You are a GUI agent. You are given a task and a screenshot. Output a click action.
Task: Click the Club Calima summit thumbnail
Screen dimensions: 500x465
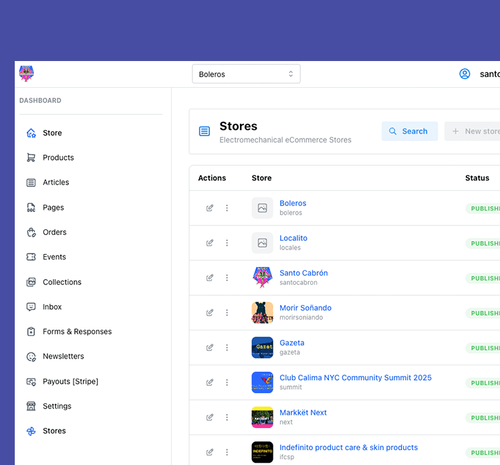click(x=262, y=382)
